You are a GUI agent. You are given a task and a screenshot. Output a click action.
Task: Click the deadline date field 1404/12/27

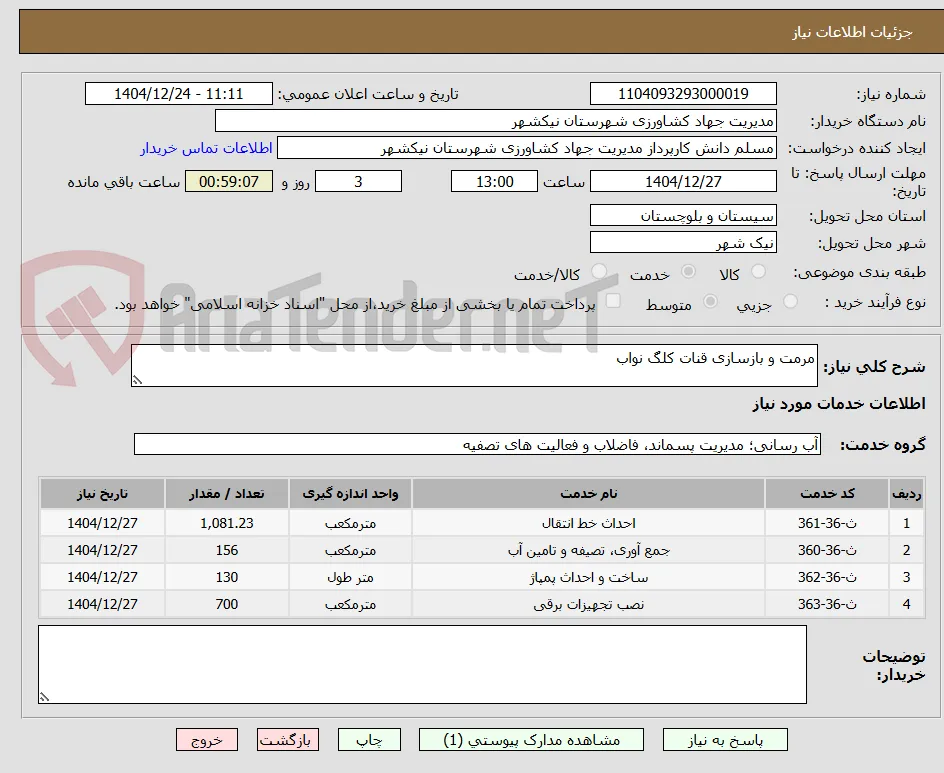[x=683, y=181]
